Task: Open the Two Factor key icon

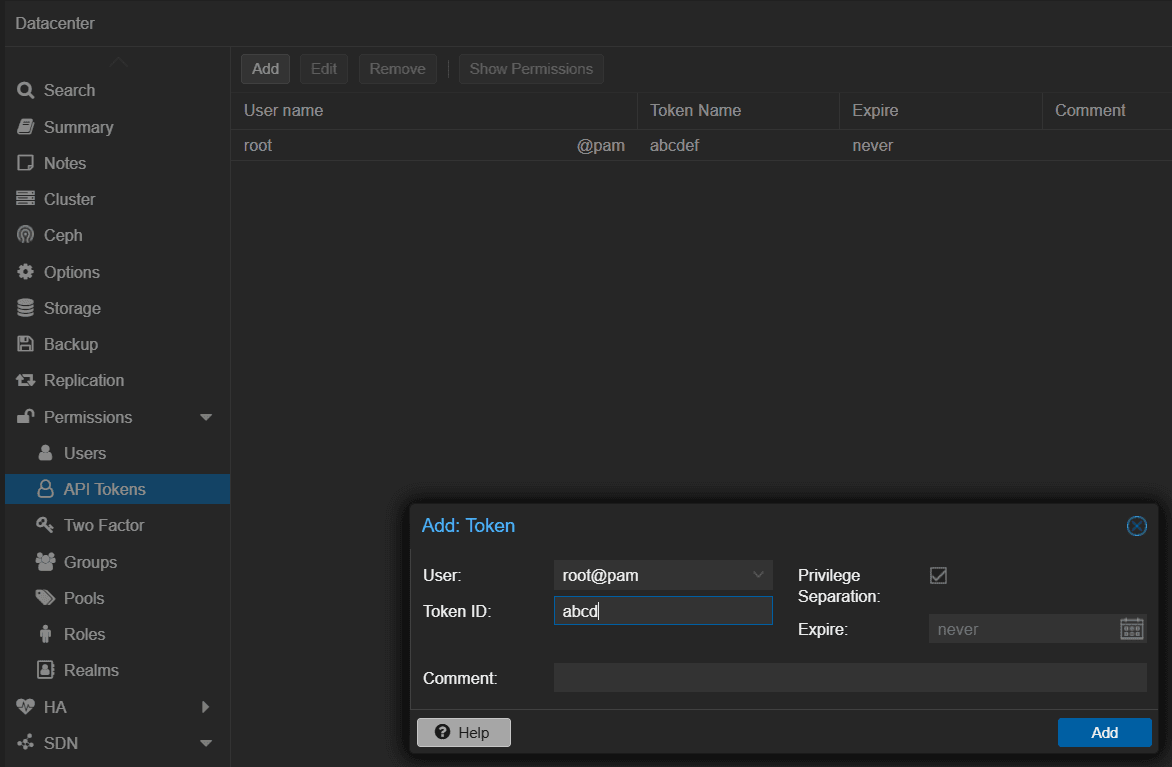Action: tap(44, 525)
